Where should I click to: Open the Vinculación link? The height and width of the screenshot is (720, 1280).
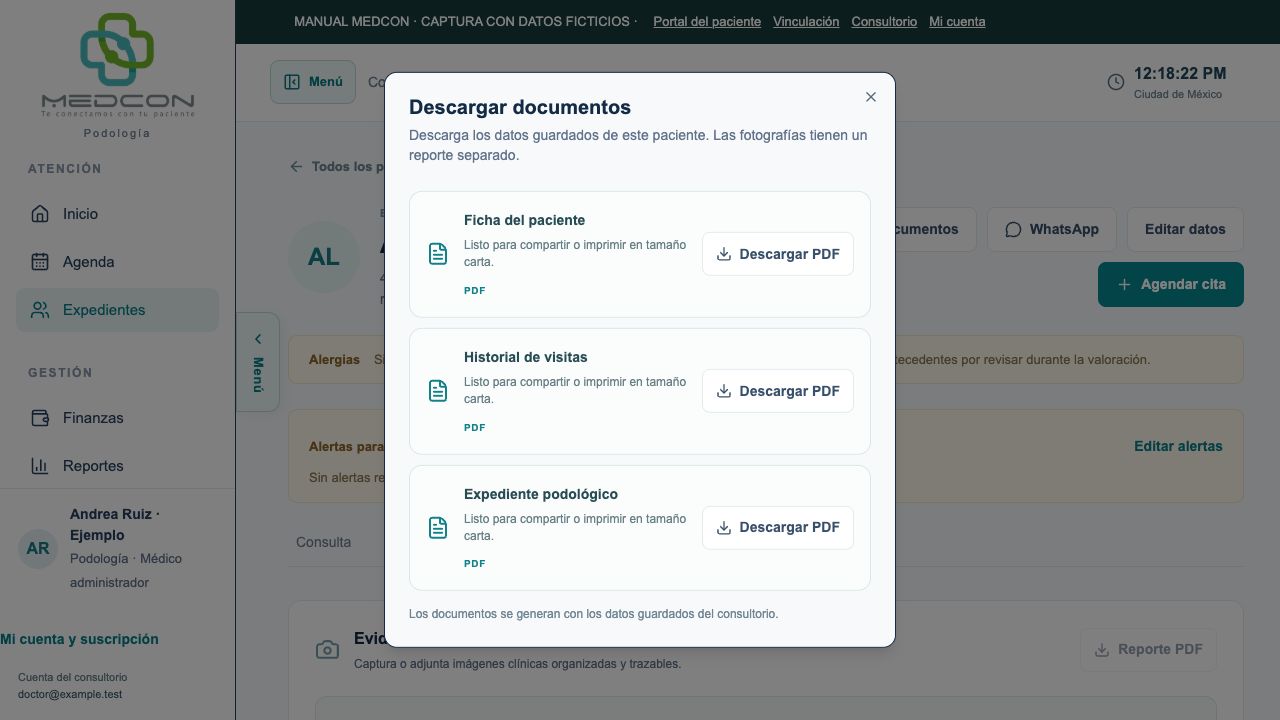[x=806, y=21]
